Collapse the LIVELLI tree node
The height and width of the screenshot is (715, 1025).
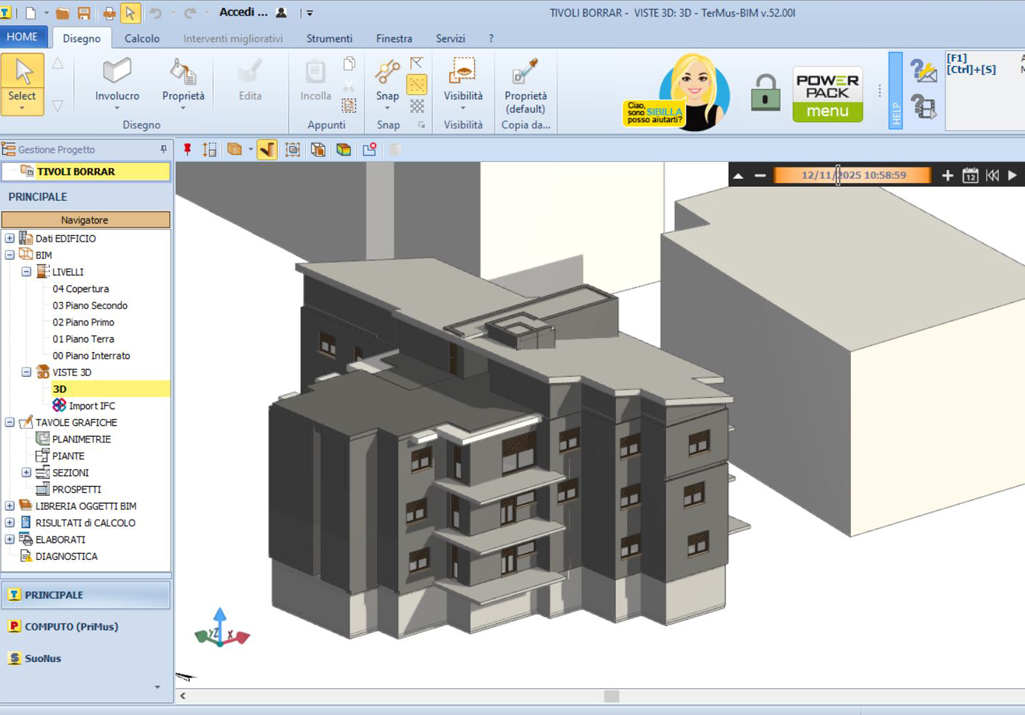[x=26, y=272]
